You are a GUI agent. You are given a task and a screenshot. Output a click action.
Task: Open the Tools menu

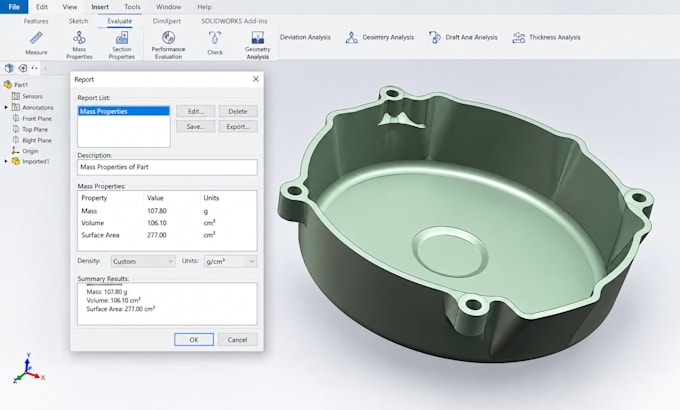[x=132, y=7]
